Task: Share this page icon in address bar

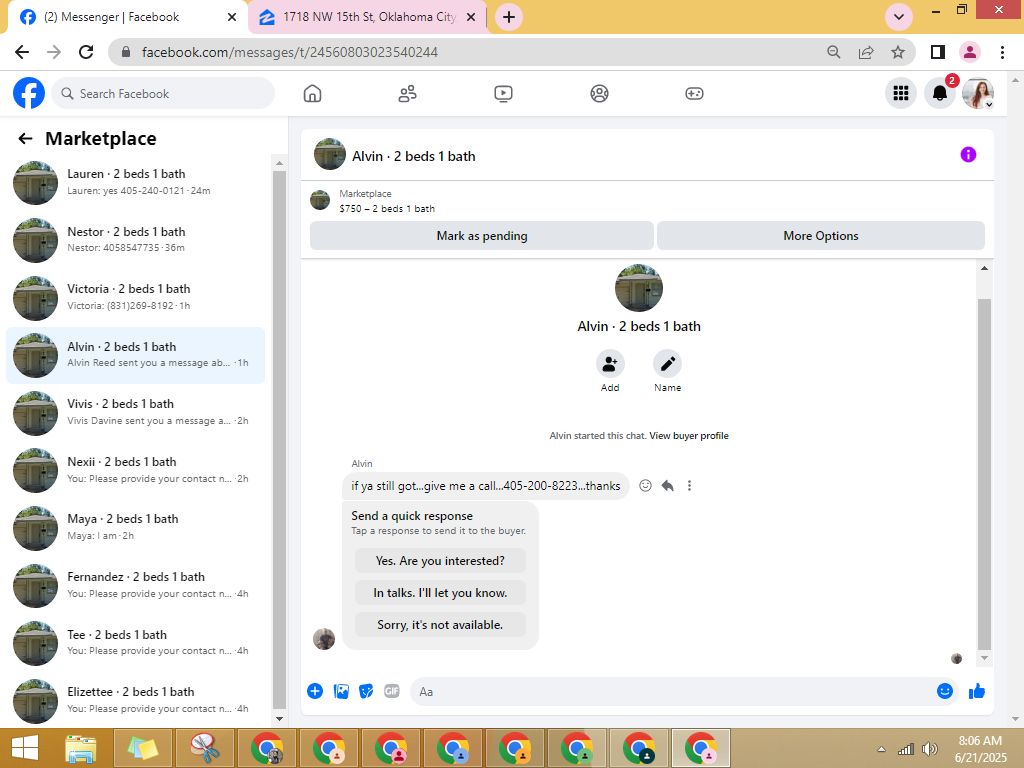Action: tap(866, 52)
